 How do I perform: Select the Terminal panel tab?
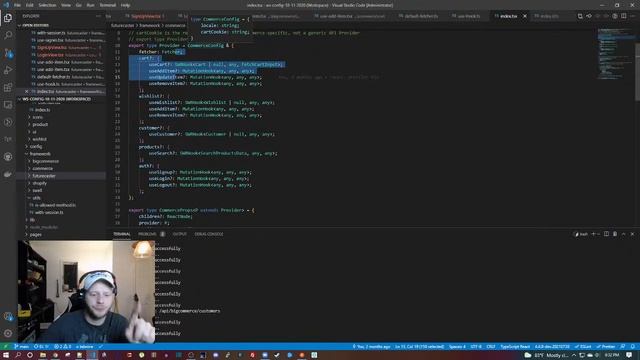pyautogui.click(x=122, y=234)
